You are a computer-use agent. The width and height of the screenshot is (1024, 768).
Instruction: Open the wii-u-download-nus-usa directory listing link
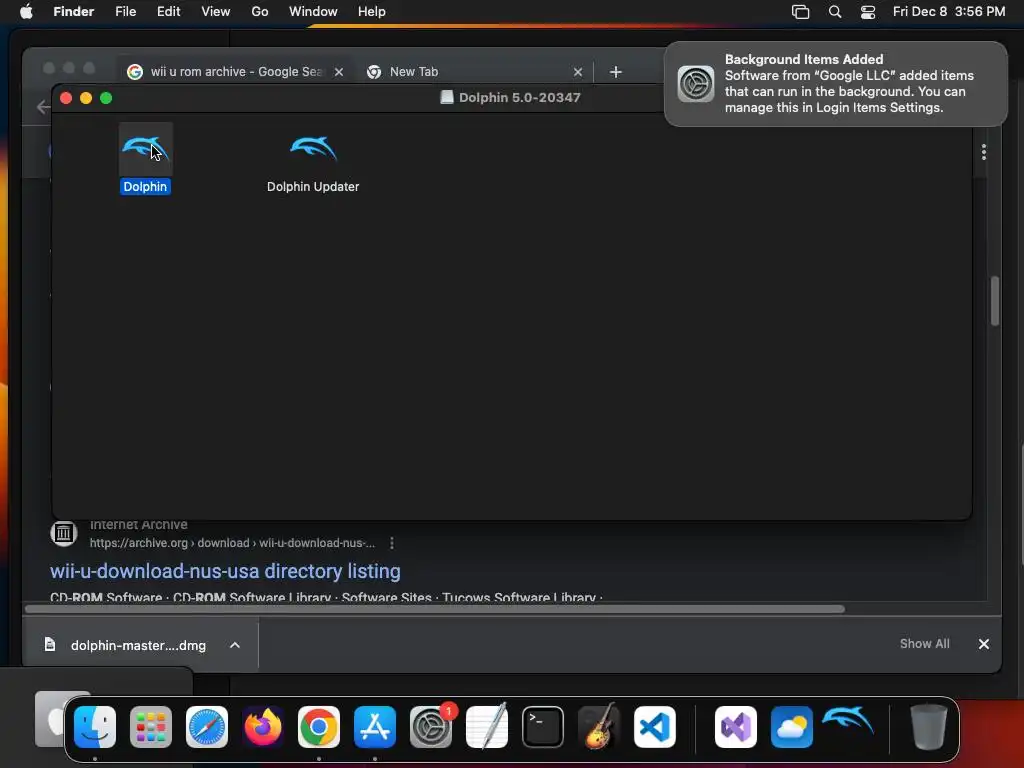225,571
